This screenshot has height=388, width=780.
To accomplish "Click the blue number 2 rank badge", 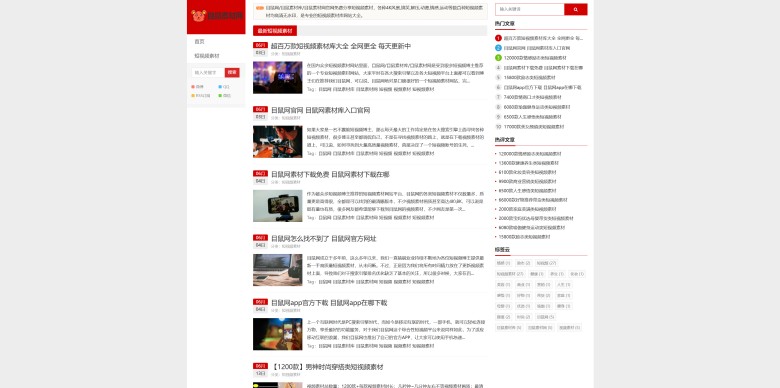I will tap(498, 48).
